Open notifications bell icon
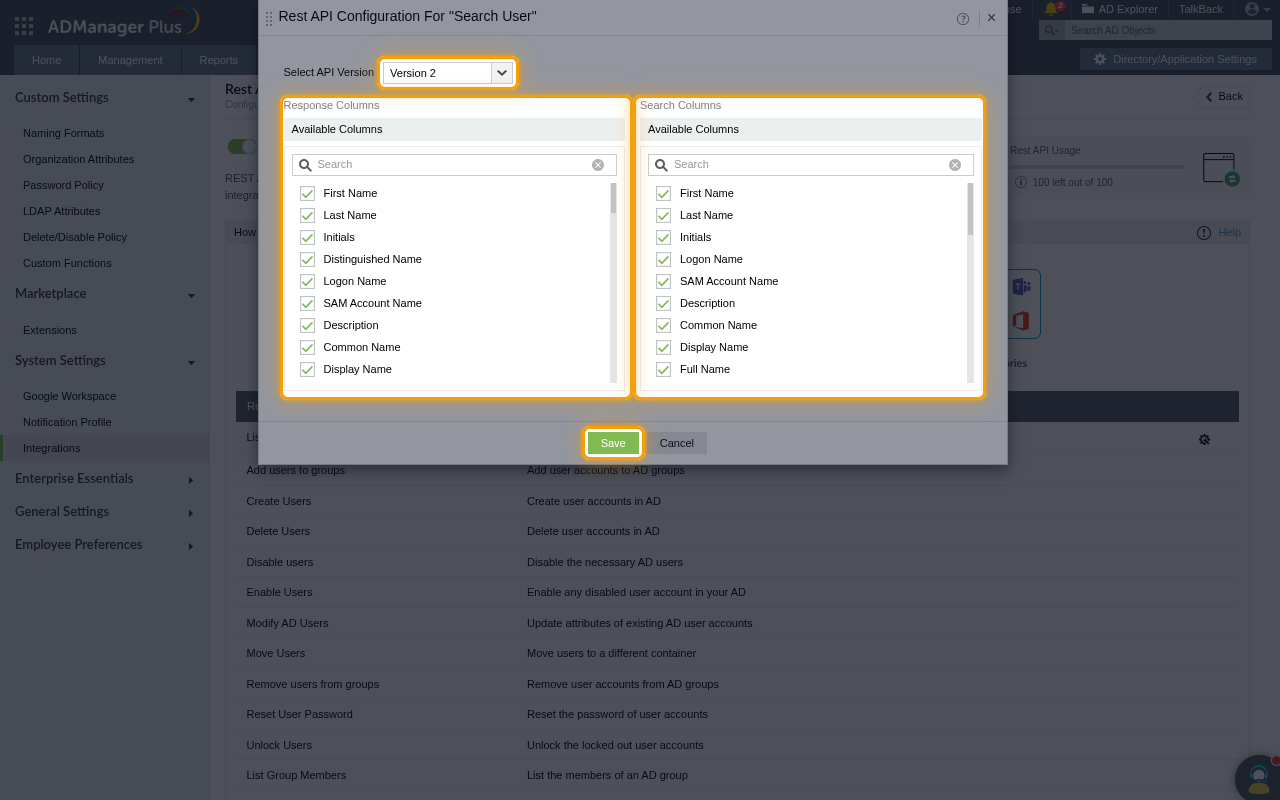 pos(1052,9)
